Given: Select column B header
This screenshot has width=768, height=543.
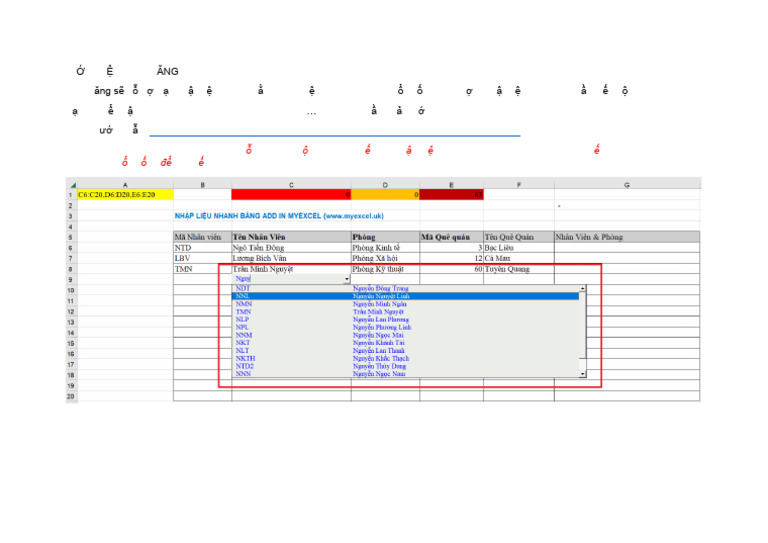Looking at the screenshot, I should 203,185.
